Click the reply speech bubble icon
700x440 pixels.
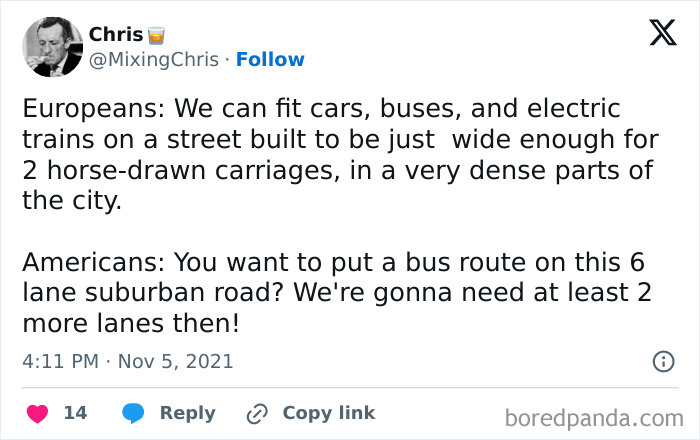coord(135,413)
